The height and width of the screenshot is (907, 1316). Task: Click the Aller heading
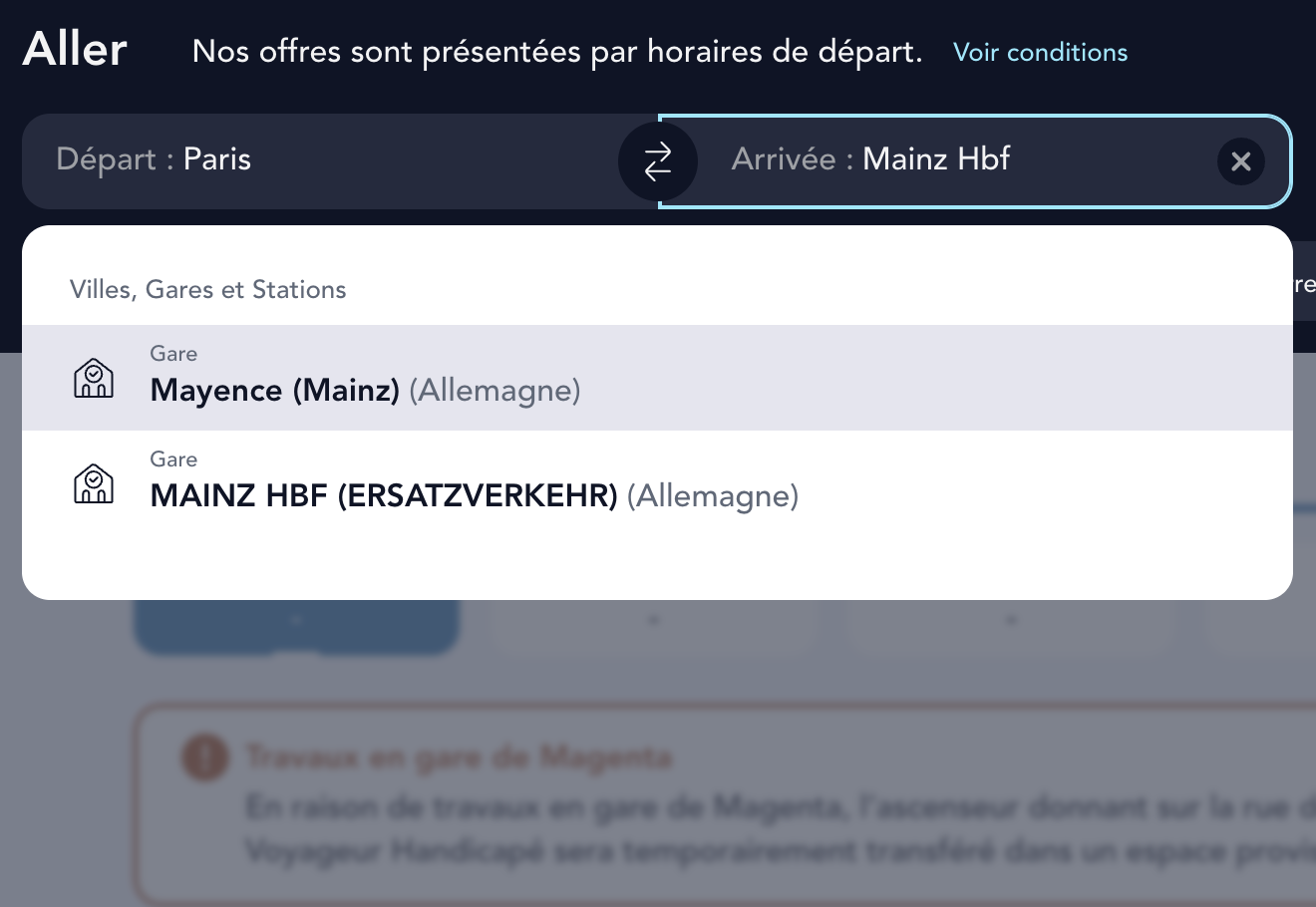coord(75,50)
